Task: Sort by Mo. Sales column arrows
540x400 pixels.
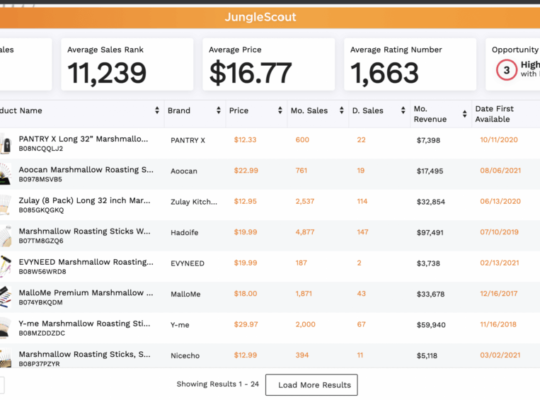Action: click(341, 110)
